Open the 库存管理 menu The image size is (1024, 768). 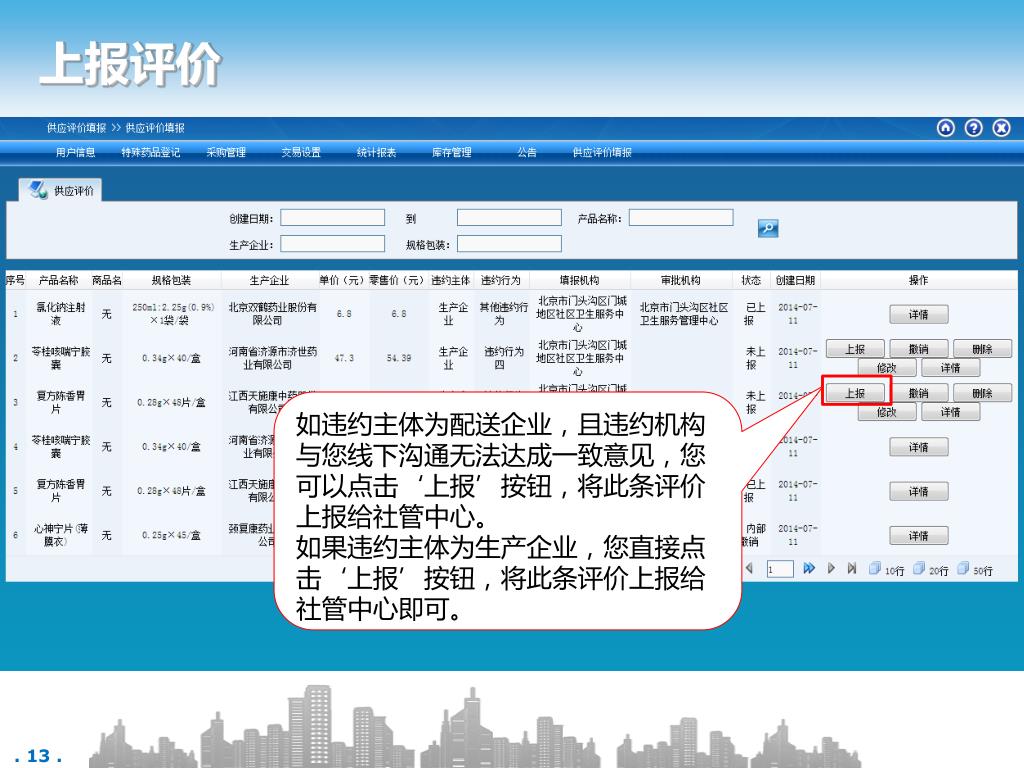(x=452, y=152)
